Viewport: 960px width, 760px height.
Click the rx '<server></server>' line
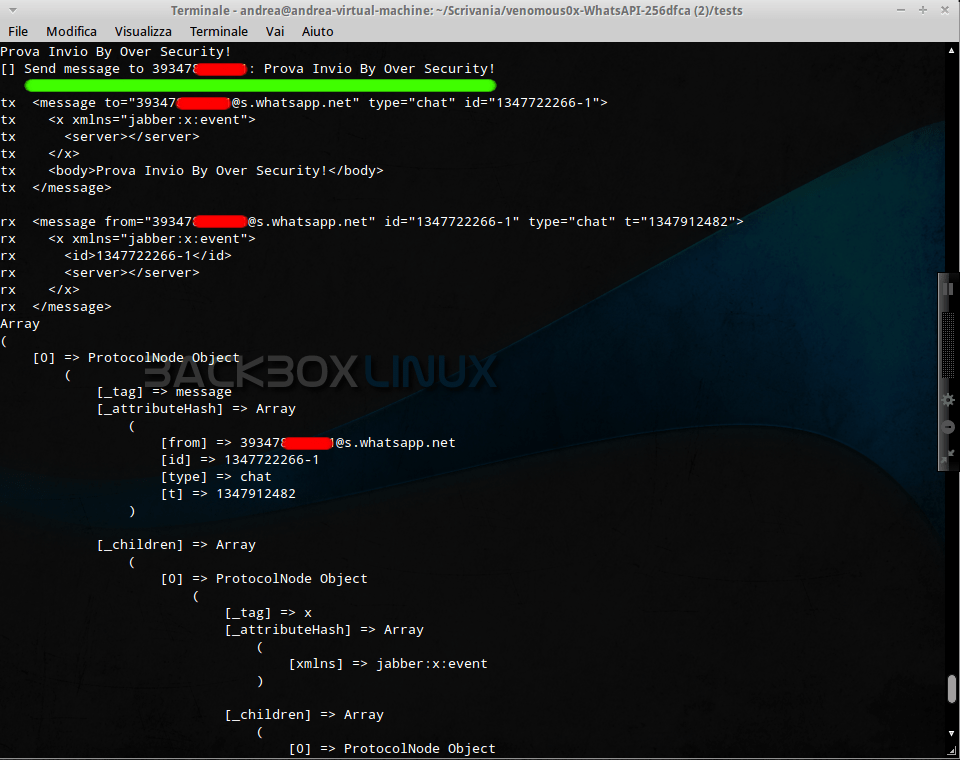pyautogui.click(x=100, y=273)
